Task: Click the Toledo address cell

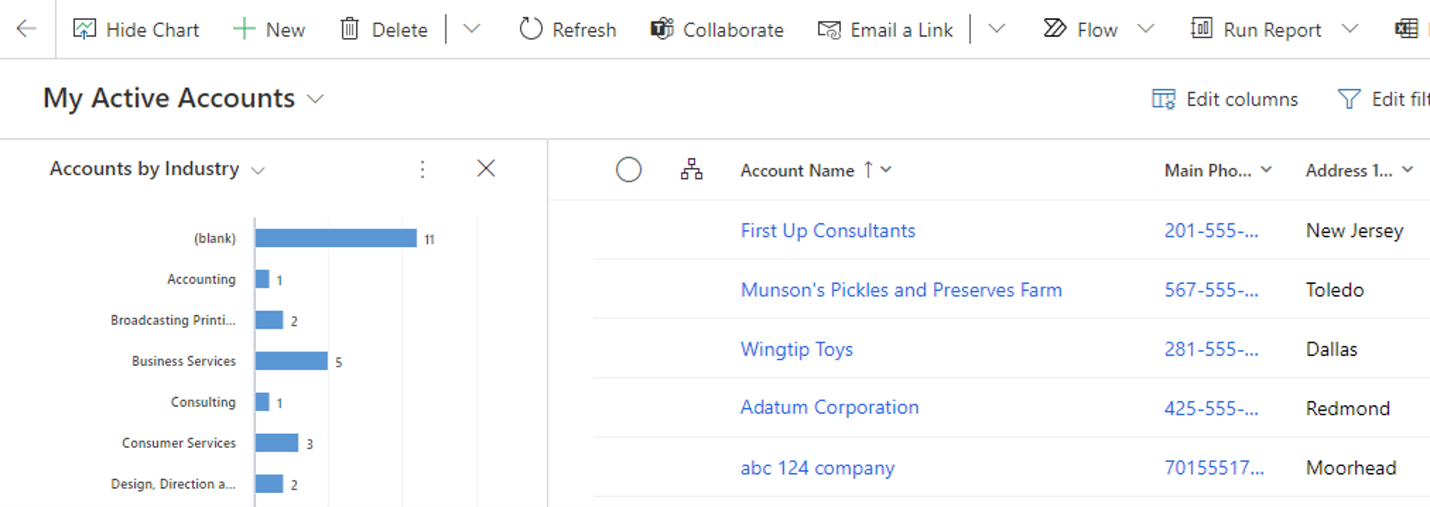Action: point(1335,290)
